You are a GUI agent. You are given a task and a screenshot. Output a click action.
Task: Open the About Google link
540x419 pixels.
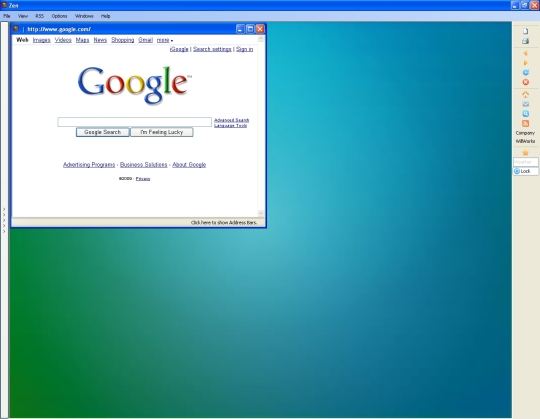pyautogui.click(x=189, y=165)
